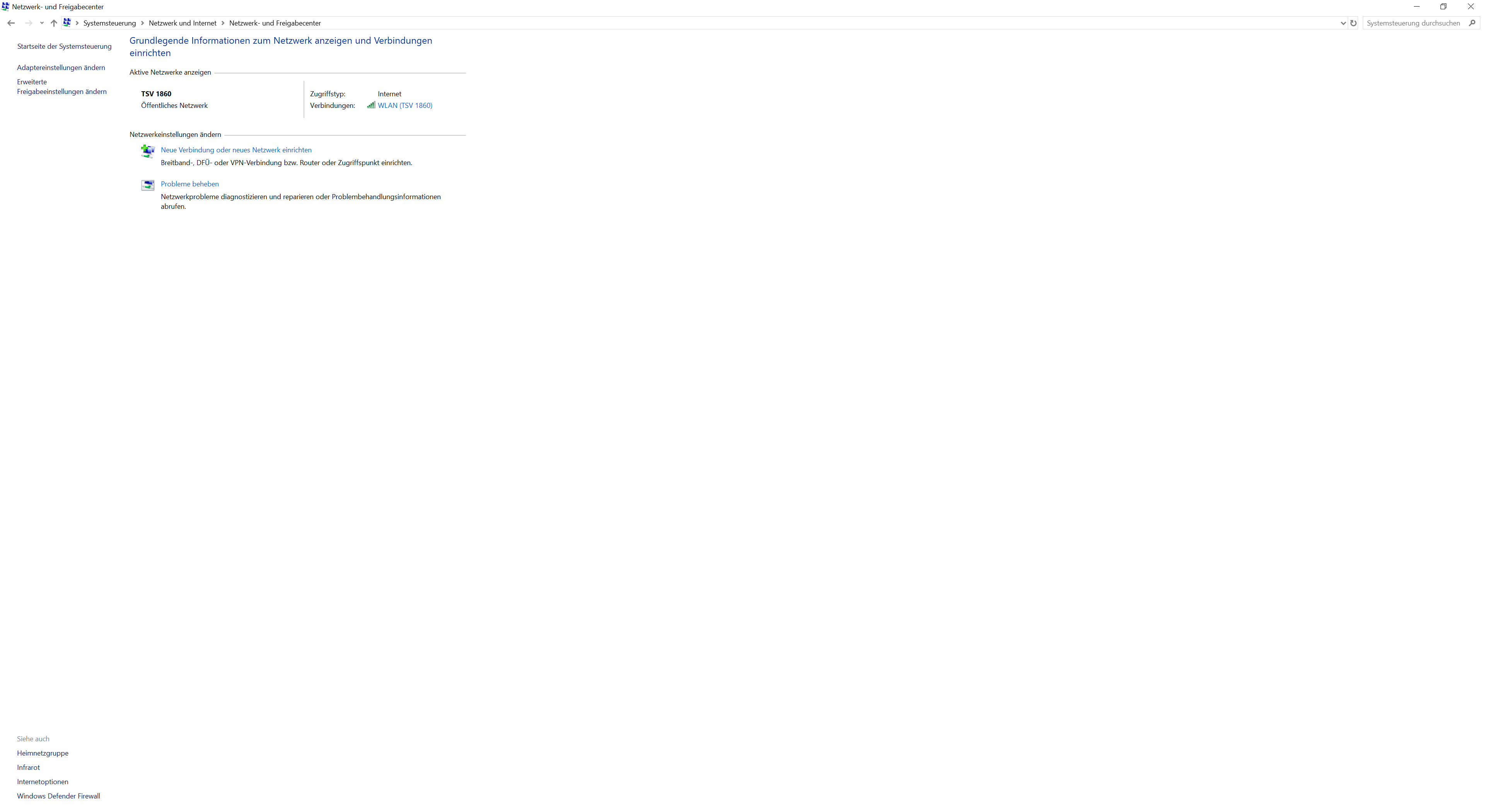Expand the address bar history dropdown
Image resolution: width=1485 pixels, height=812 pixels.
pyautogui.click(x=1343, y=23)
